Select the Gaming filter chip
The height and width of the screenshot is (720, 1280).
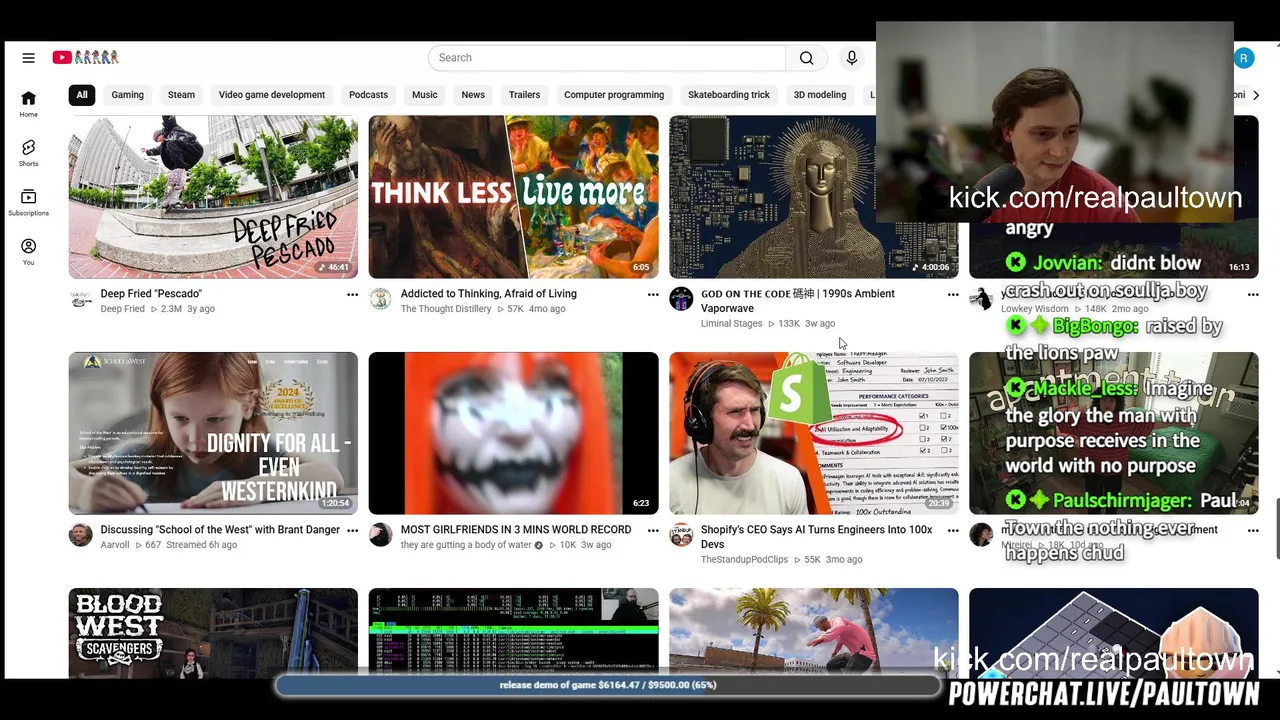click(x=127, y=95)
